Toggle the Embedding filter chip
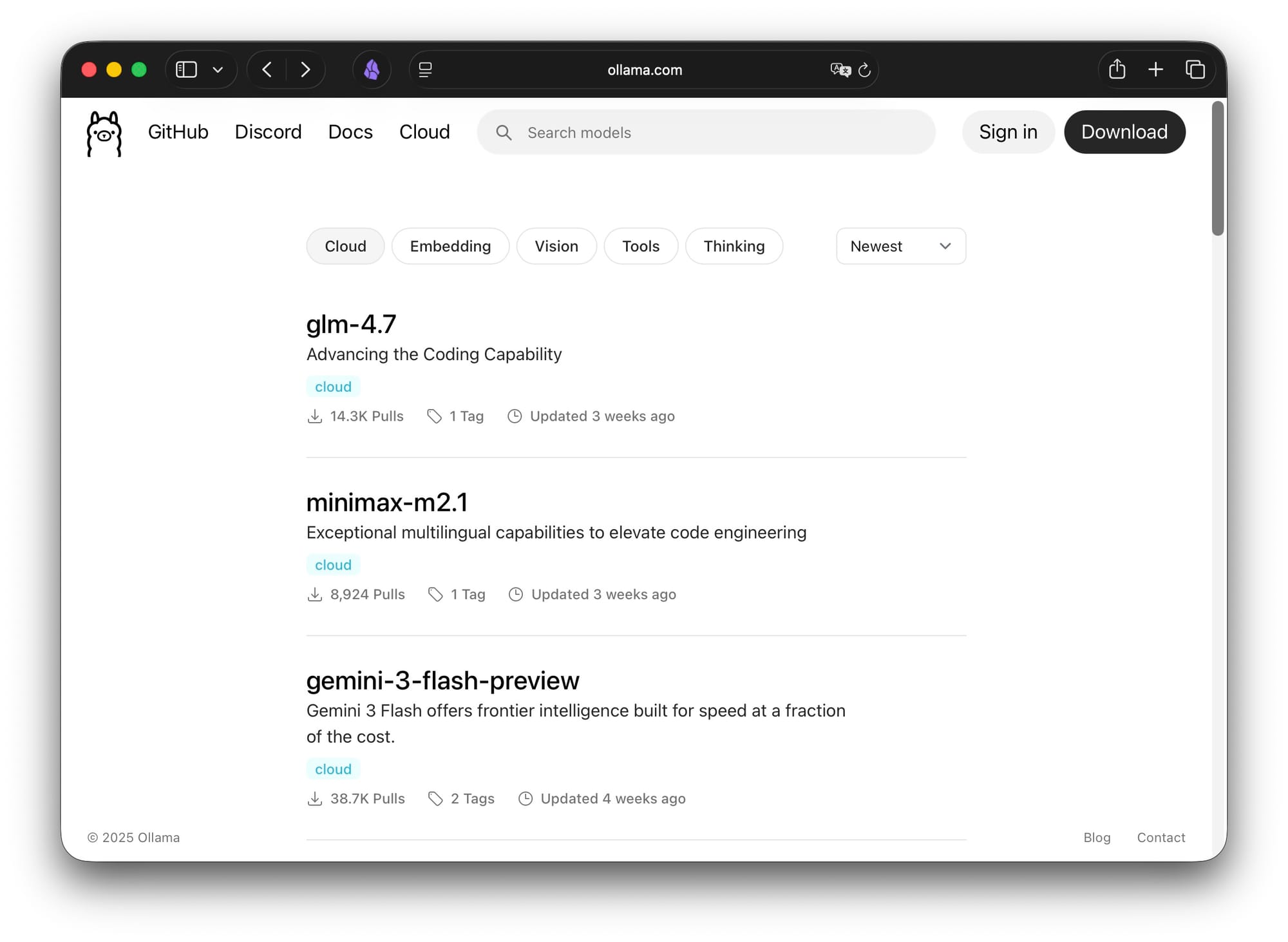1288x942 pixels. click(450, 246)
